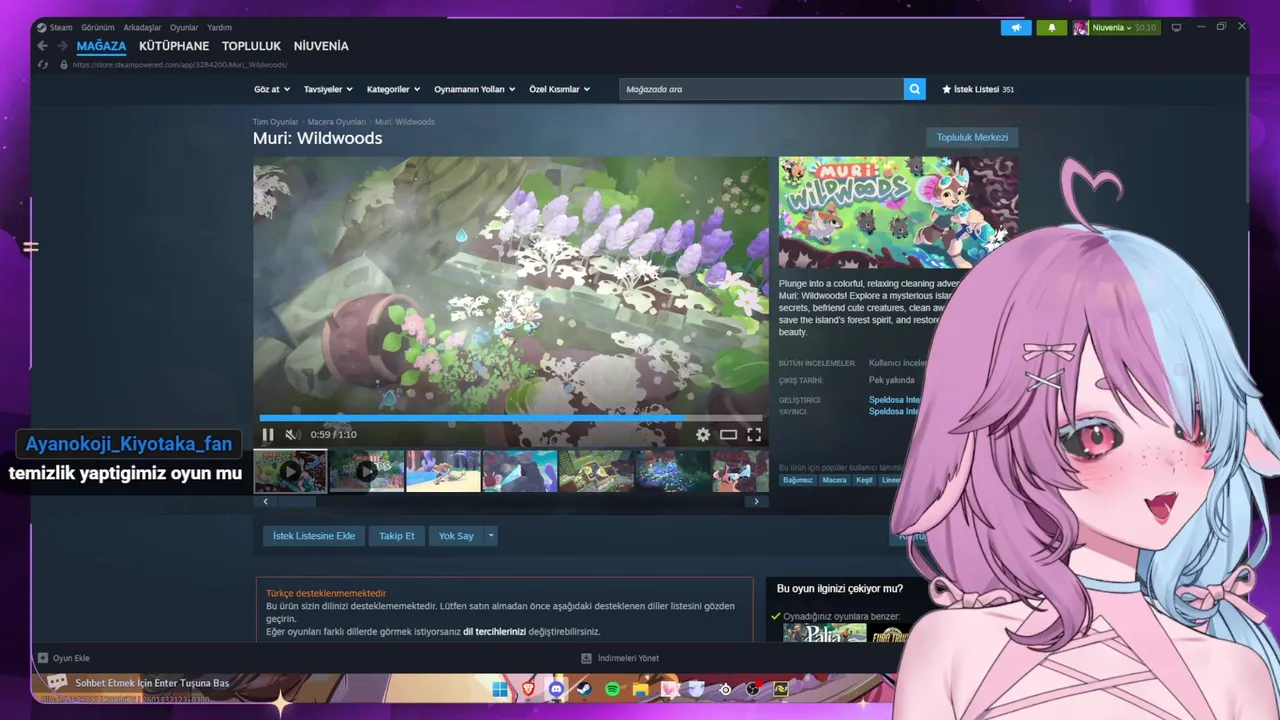Go back with the Steam back arrow
This screenshot has width=1280, height=720.
(x=42, y=46)
